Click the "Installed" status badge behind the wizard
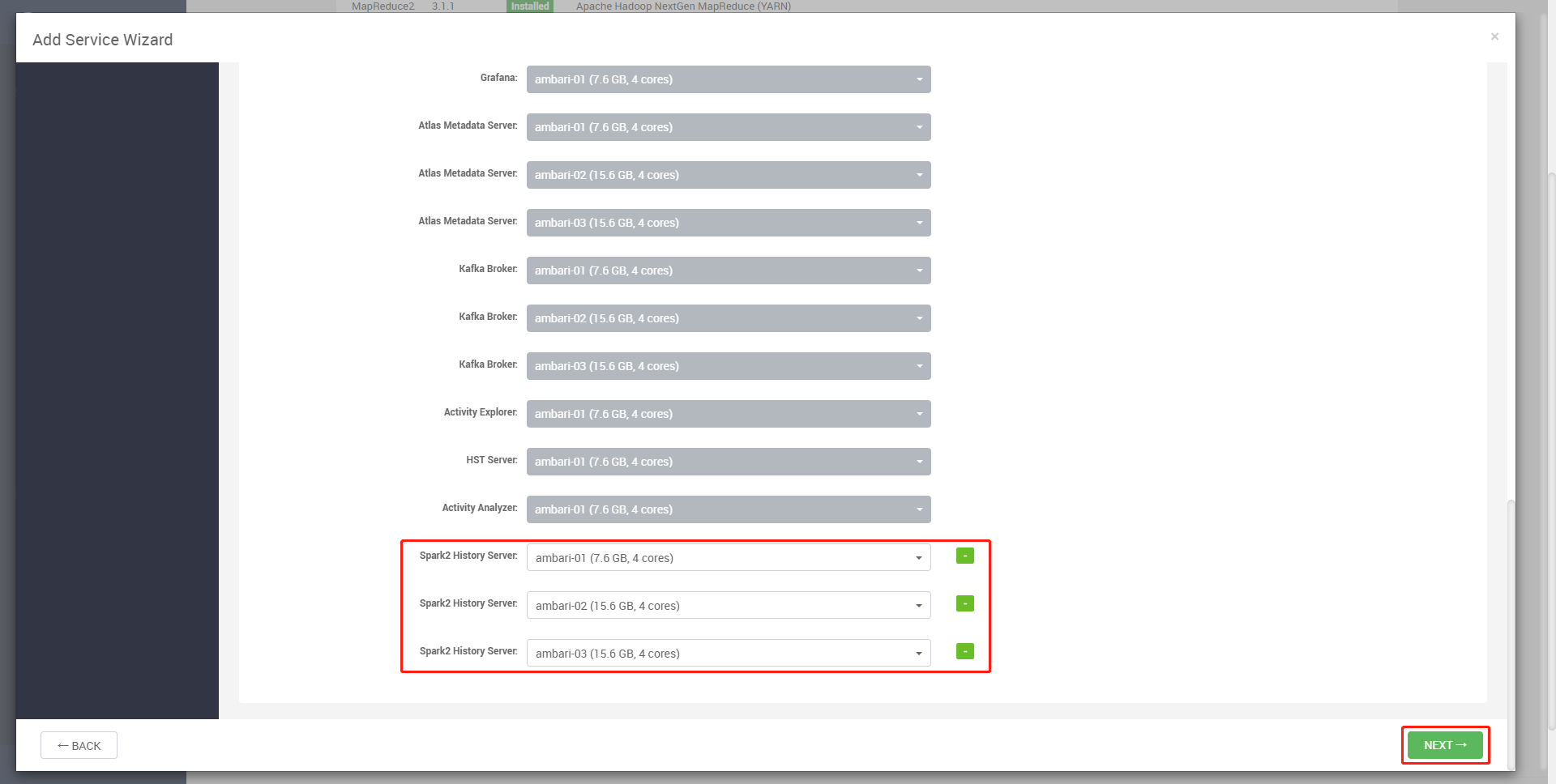The width and height of the screenshot is (1556, 784). [530, 6]
